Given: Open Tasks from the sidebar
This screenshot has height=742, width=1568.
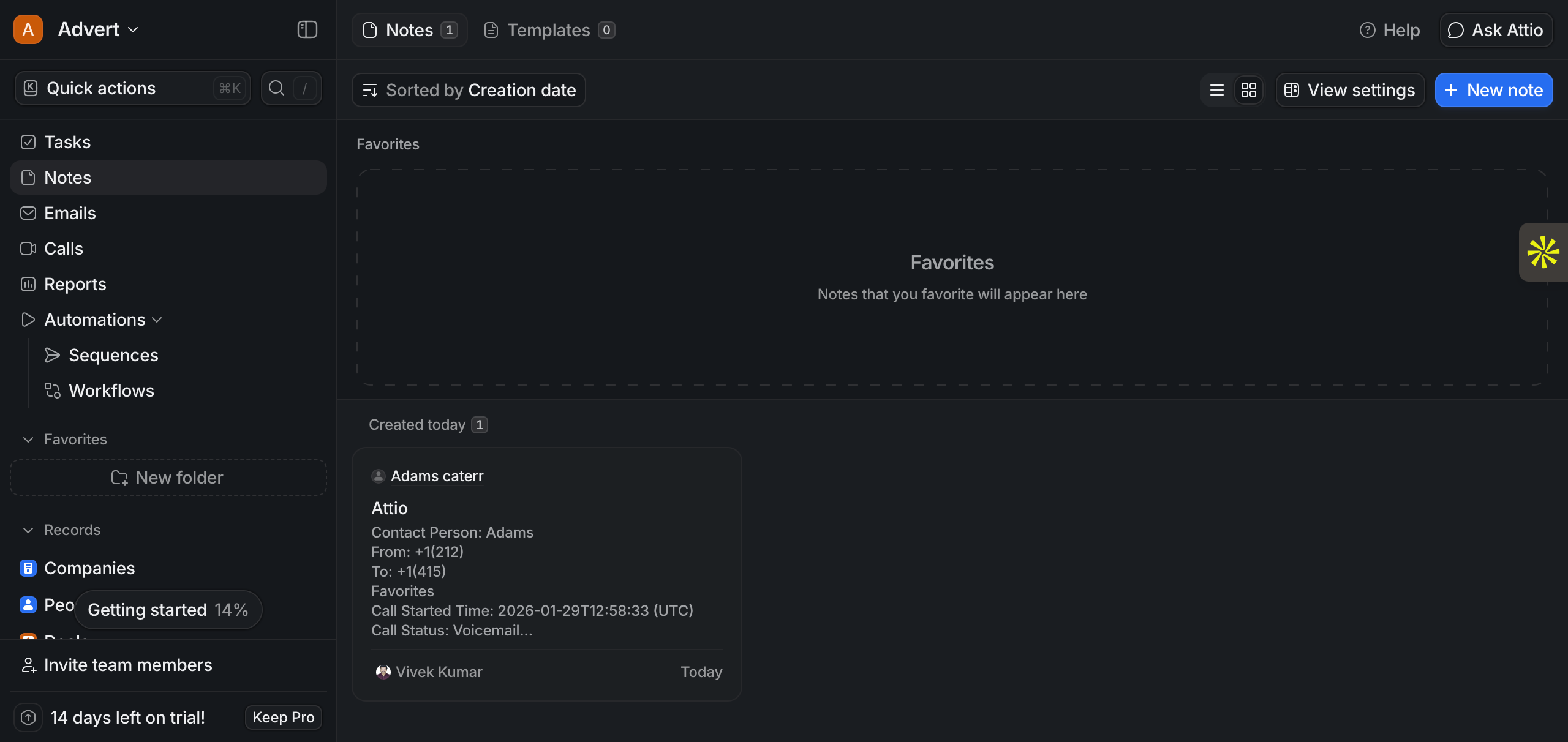Looking at the screenshot, I should 67,142.
